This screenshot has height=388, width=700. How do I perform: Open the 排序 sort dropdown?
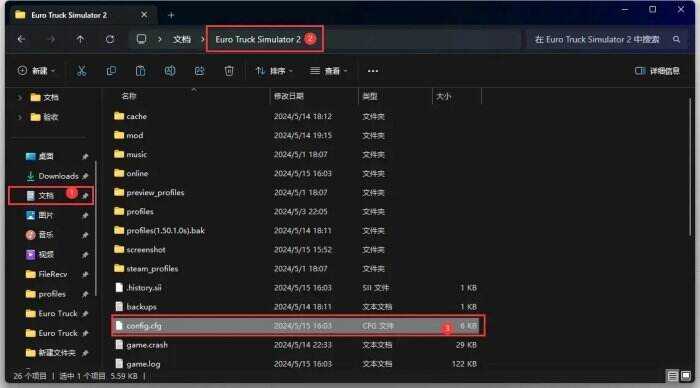274,71
